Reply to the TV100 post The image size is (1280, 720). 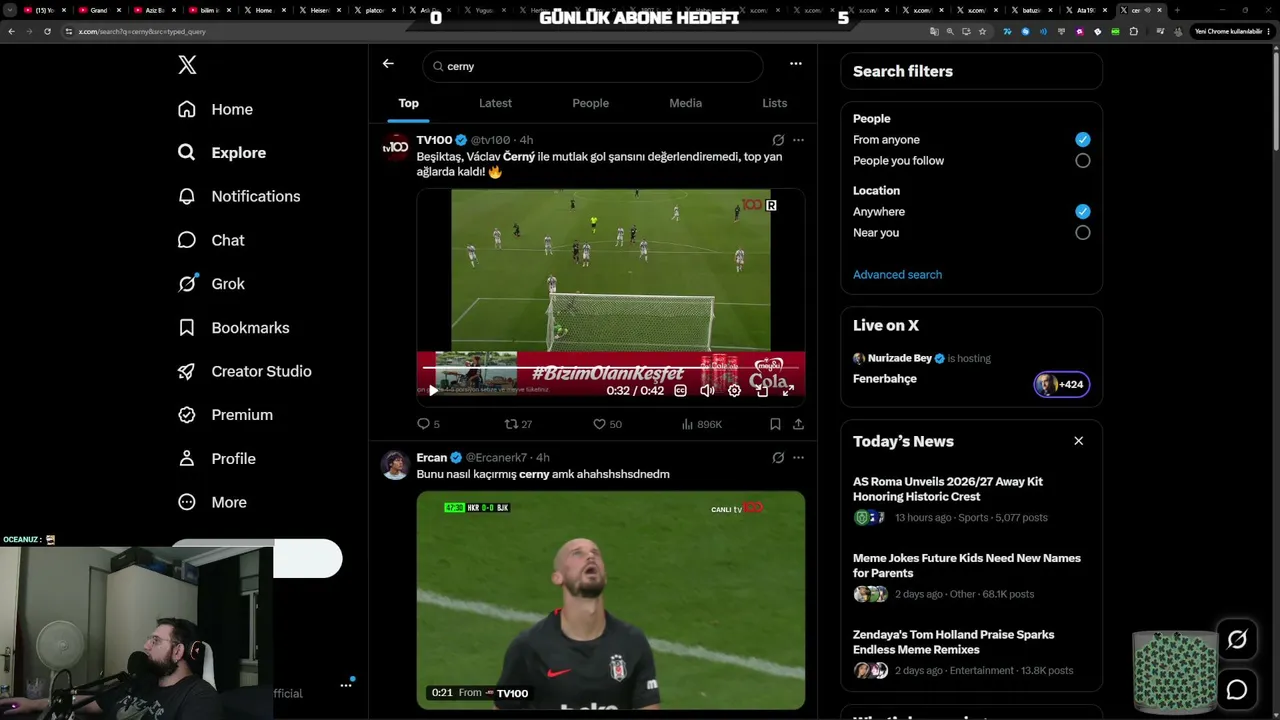(x=428, y=424)
